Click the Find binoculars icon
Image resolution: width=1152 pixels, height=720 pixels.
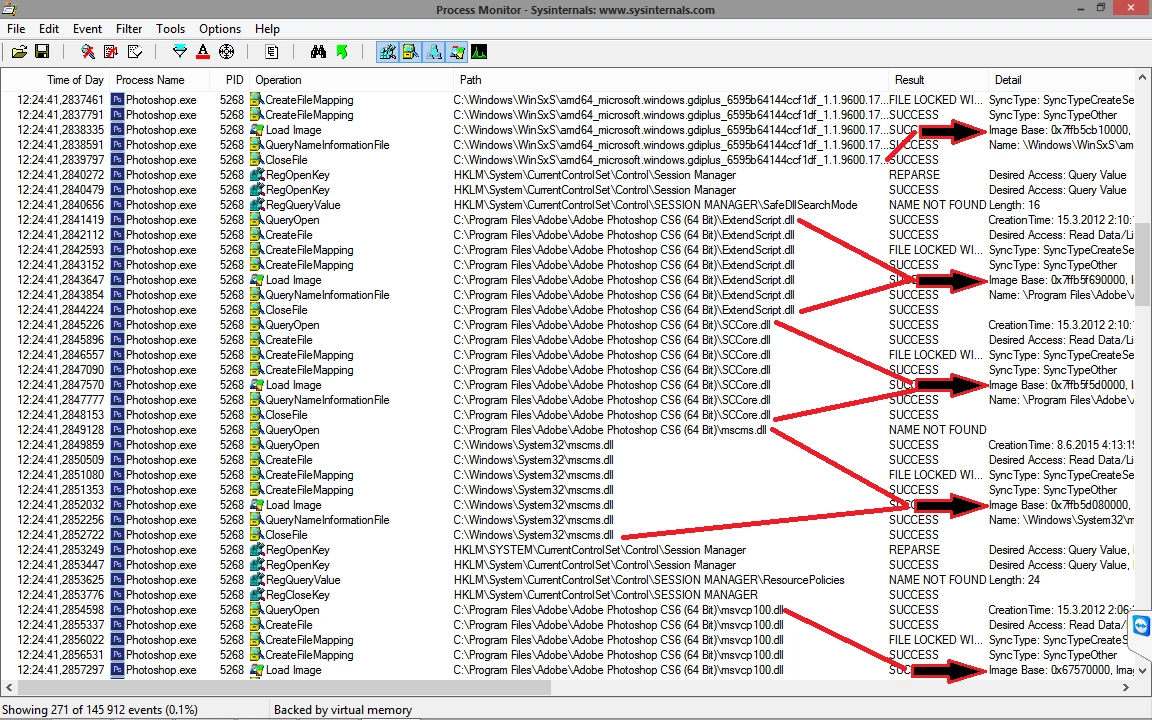[x=318, y=51]
